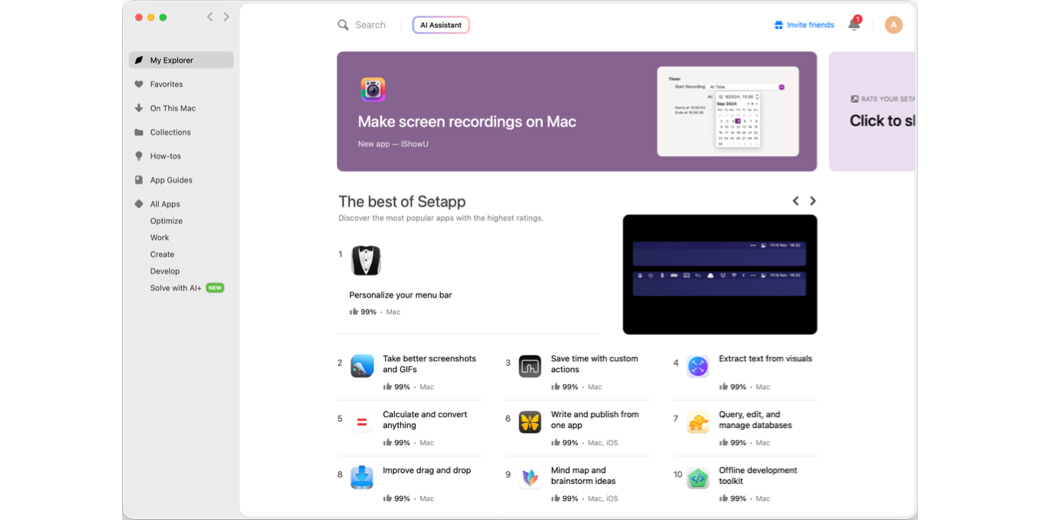Image resolution: width=1040 pixels, height=520 pixels.
Task: Open the tuxedo app icon ranked first
Action: coord(366,261)
